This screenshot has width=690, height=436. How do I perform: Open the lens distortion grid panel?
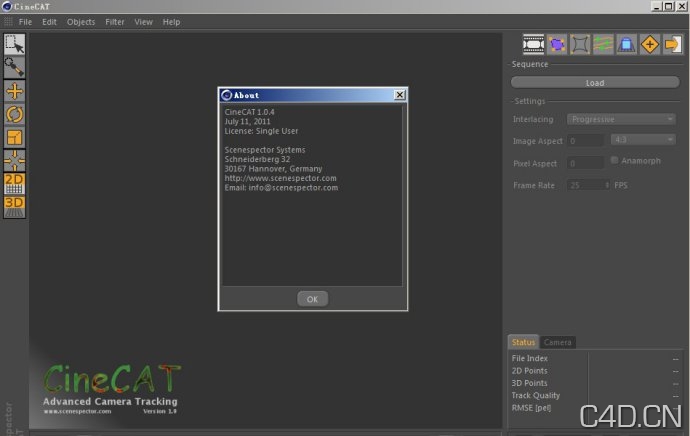pyautogui.click(x=580, y=44)
